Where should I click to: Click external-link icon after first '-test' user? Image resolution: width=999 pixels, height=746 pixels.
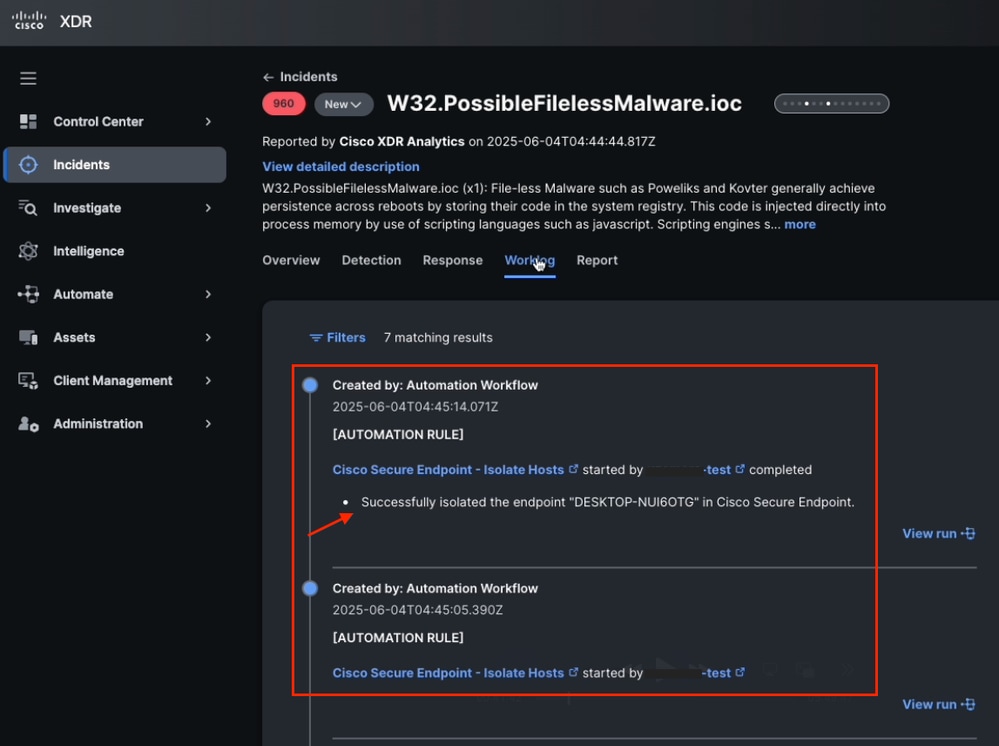tap(740, 469)
